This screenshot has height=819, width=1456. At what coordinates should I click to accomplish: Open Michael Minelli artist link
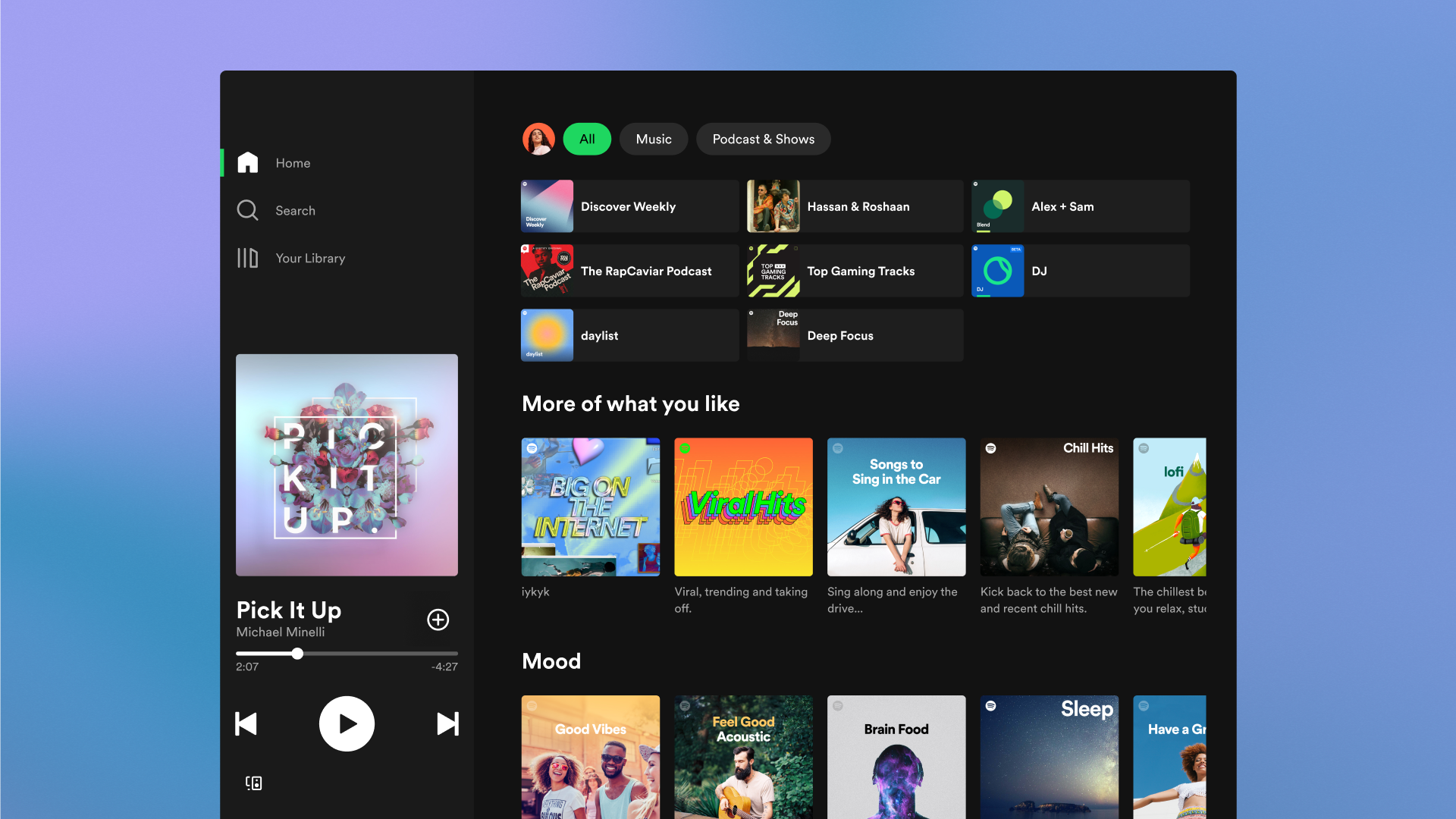pyautogui.click(x=281, y=632)
